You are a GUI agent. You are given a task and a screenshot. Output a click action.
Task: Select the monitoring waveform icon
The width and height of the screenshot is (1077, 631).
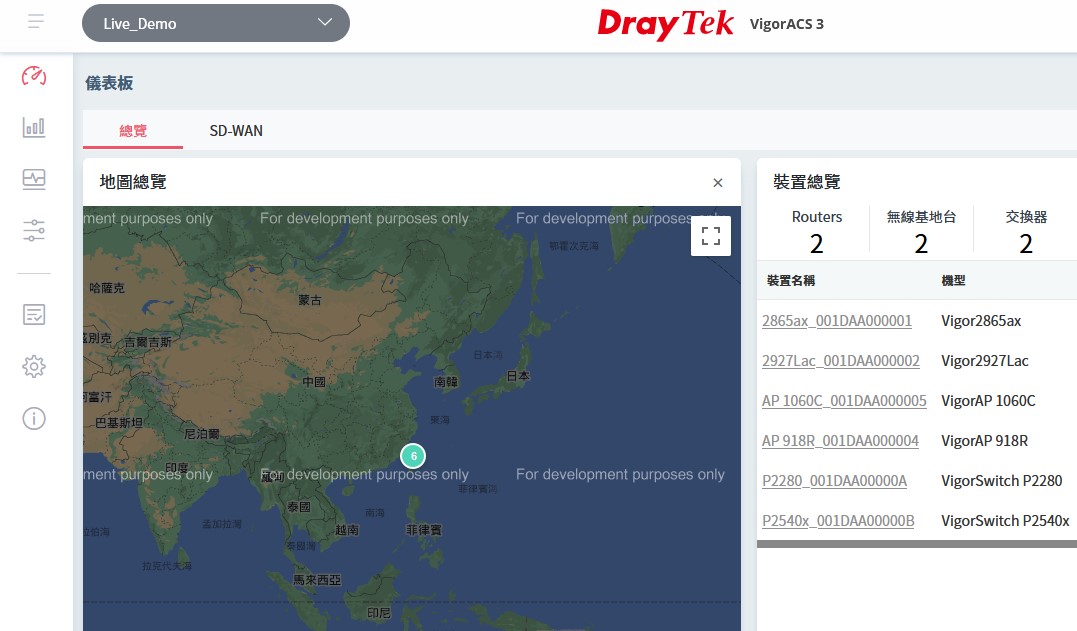34,179
